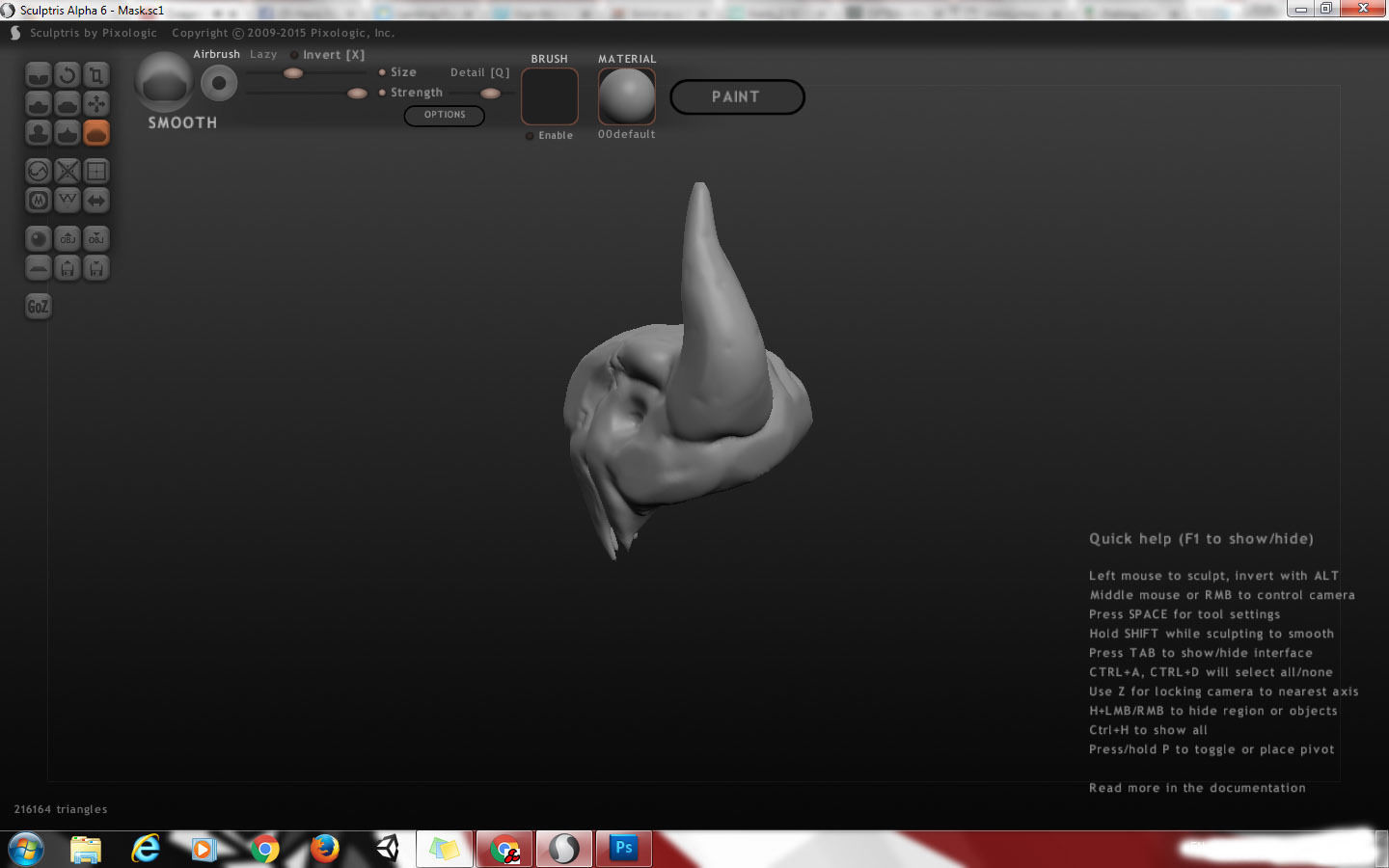Viewport: 1389px width, 868px height.
Task: Select the Draw sculpting tool
Action: pyautogui.click(x=39, y=103)
